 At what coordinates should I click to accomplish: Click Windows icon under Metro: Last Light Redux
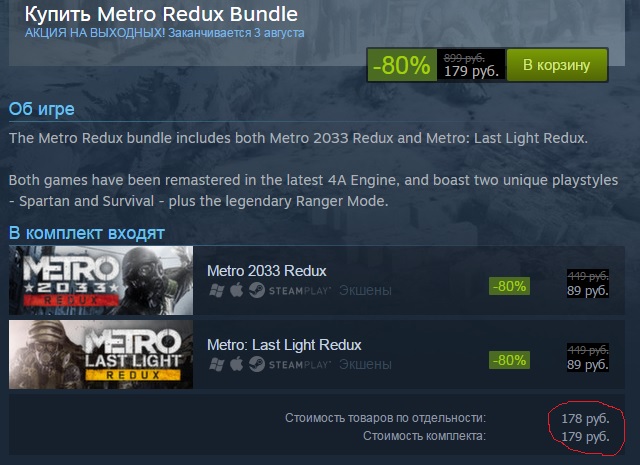(216, 365)
